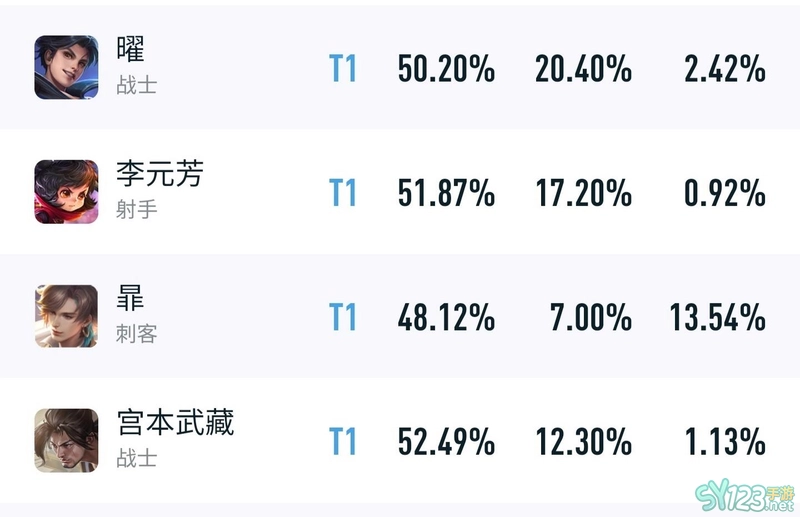Click 13.54% ban rate value

click(x=717, y=317)
